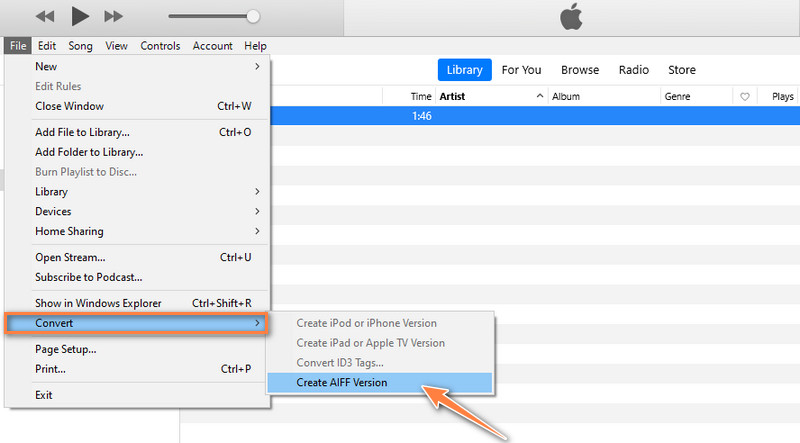800x443 pixels.
Task: Sort by the Genre column header
Action: coord(696,96)
